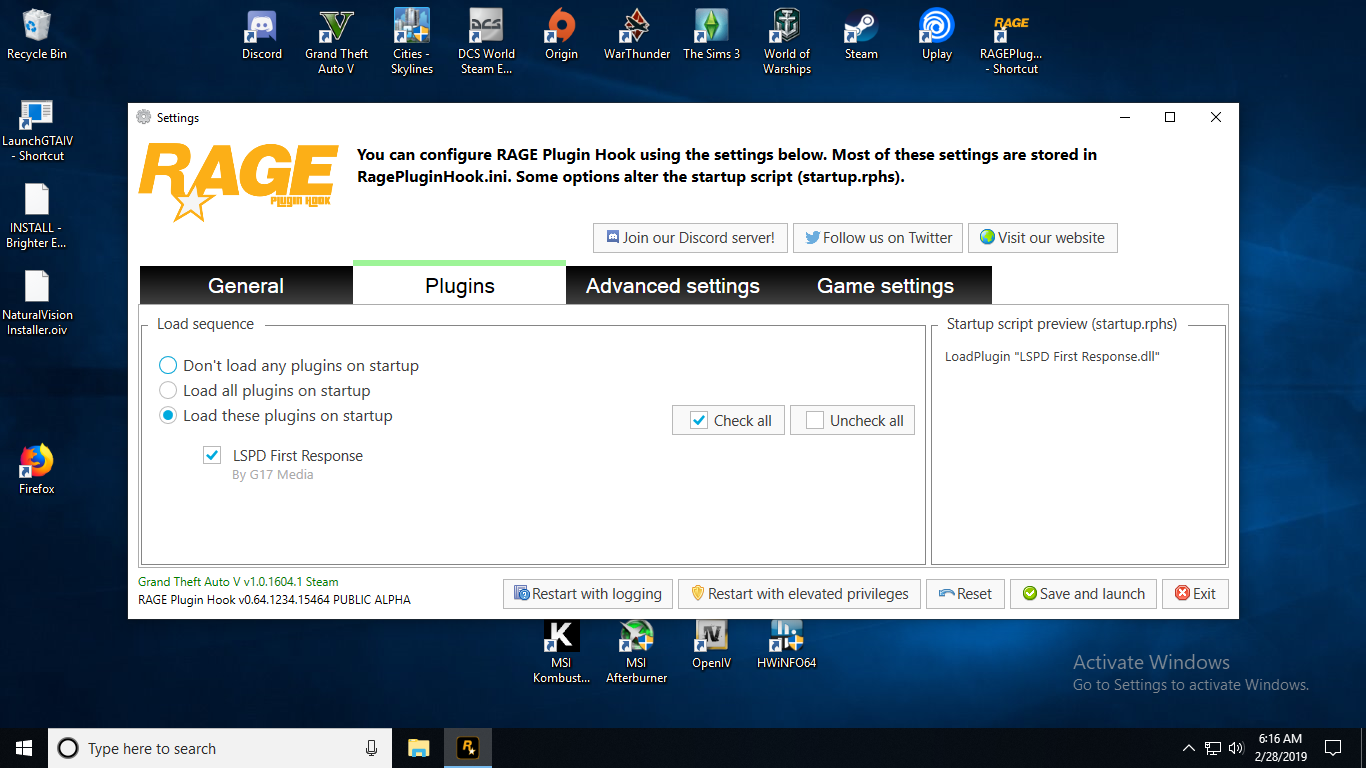Open the clock showing 6:16 AM
This screenshot has height=768, width=1366.
tap(1280, 748)
